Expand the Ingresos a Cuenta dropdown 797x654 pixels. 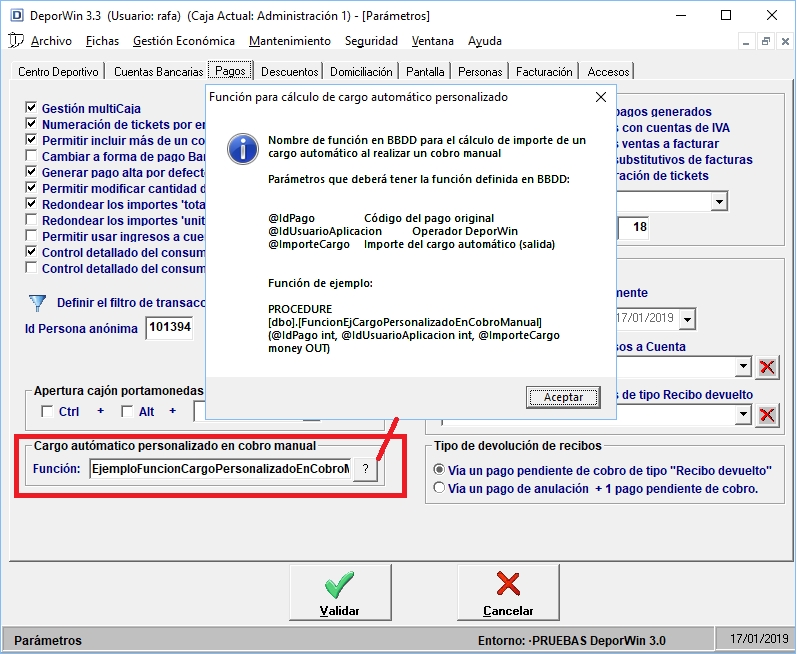pos(743,366)
